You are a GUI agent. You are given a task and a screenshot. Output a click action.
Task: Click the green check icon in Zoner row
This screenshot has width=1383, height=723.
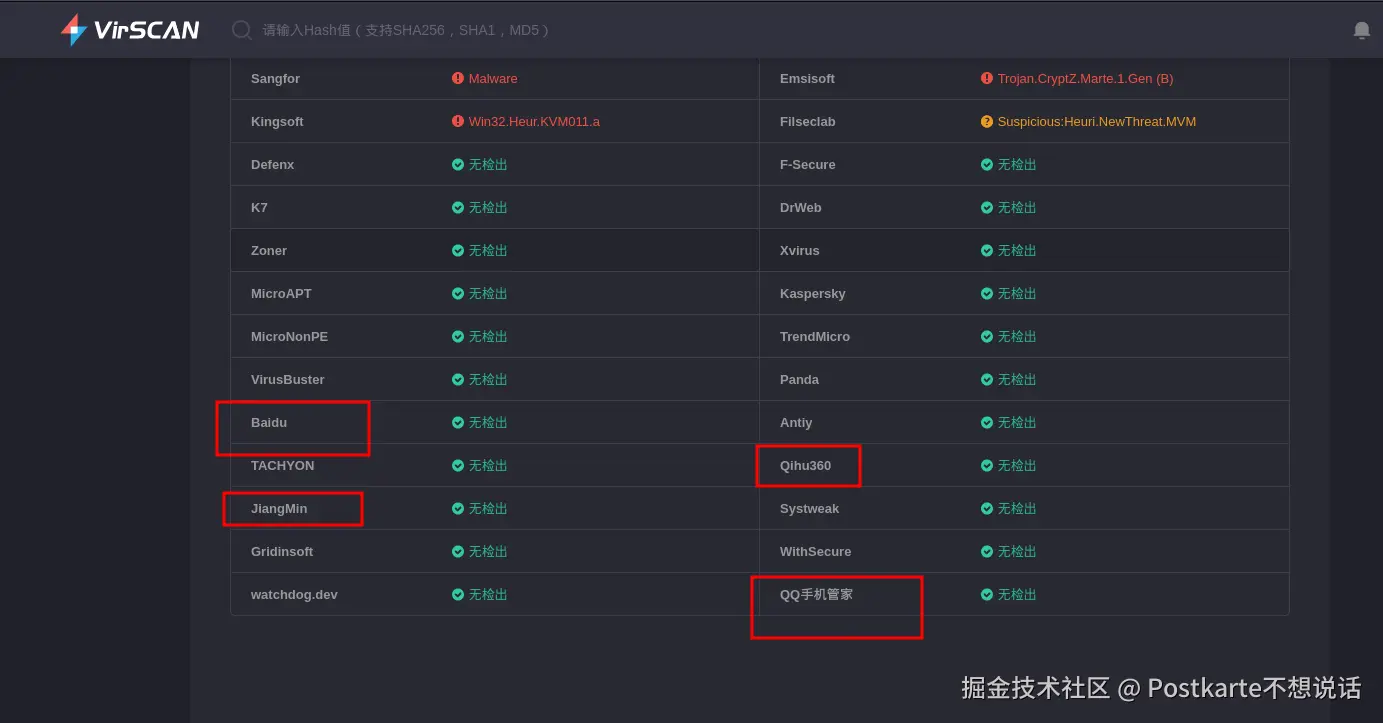click(457, 250)
